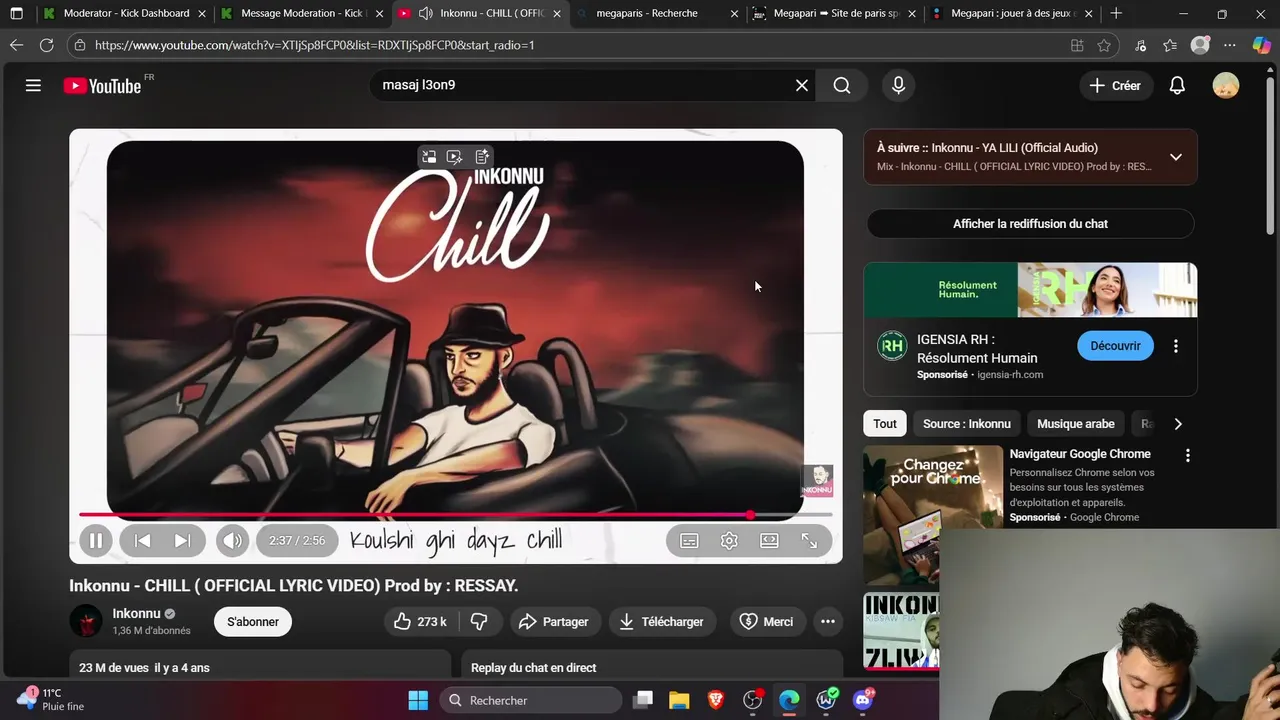The image size is (1280, 720).
Task: Open more actions ellipsis under video
Action: [x=828, y=622]
